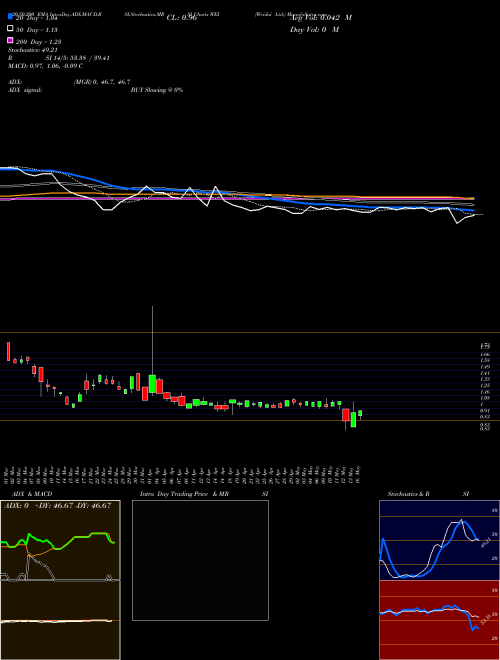Click the "20 Day - 1.04" legend text
500x660 pixels.
37,18
